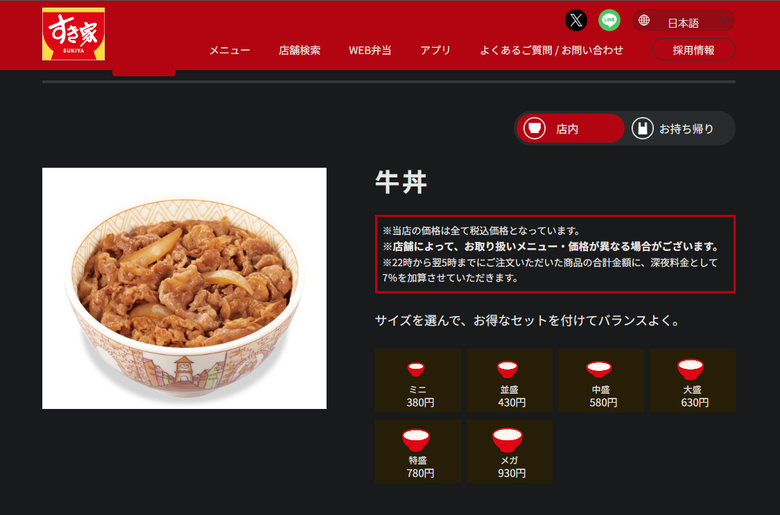
Task: Open the 店舗検索 navigation item
Action: pyautogui.click(x=299, y=50)
